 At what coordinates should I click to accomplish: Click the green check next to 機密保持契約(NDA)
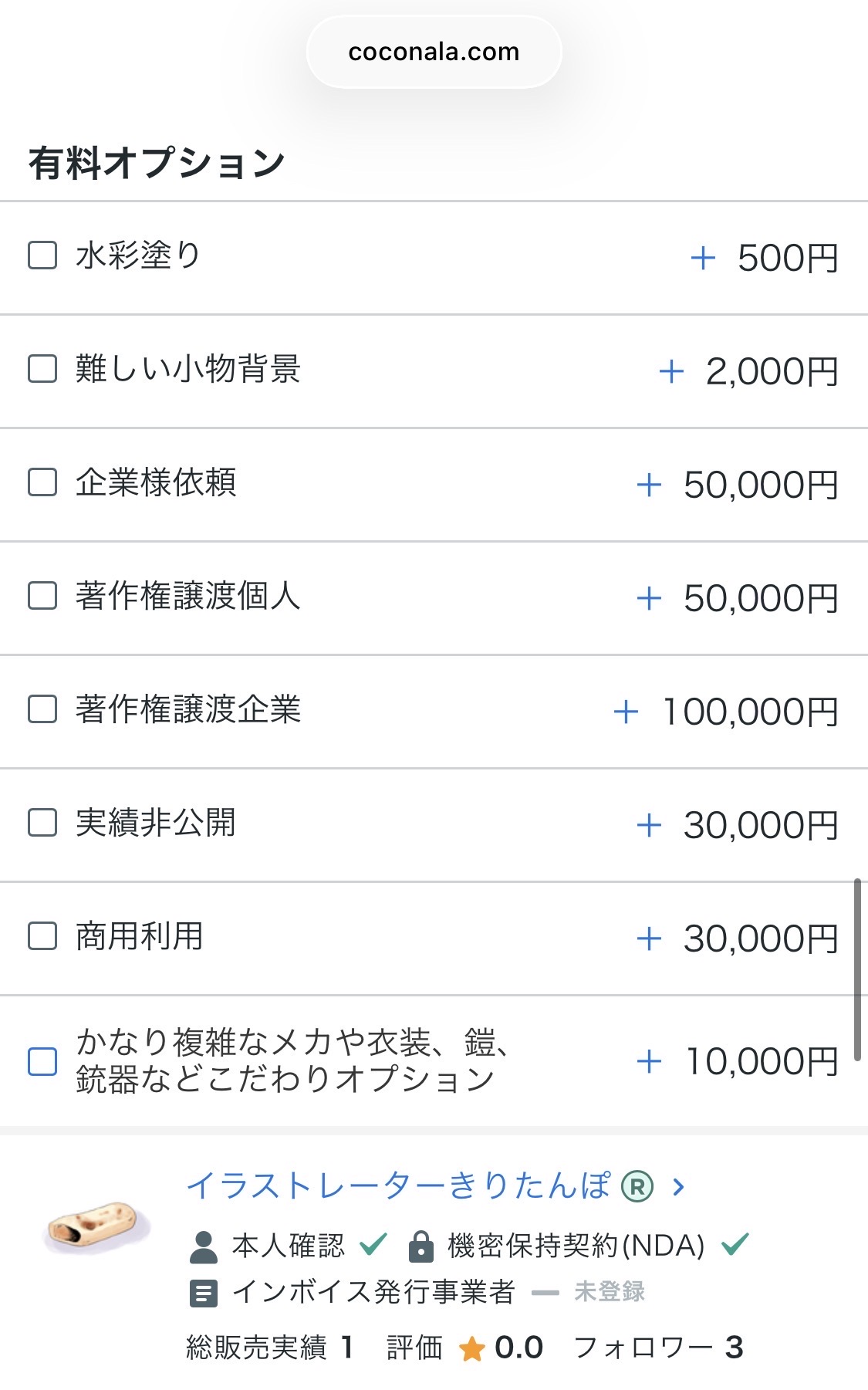(735, 1244)
